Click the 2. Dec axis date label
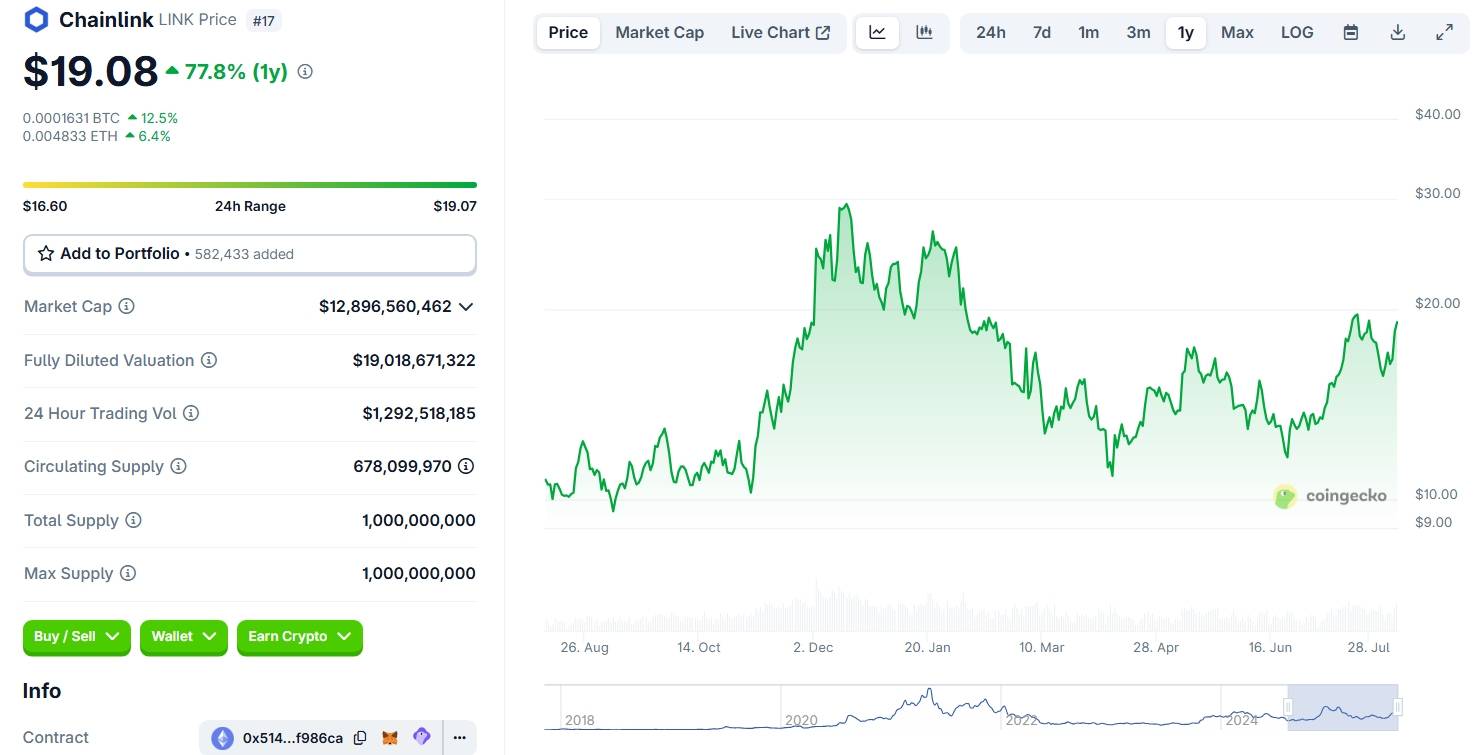 (813, 647)
